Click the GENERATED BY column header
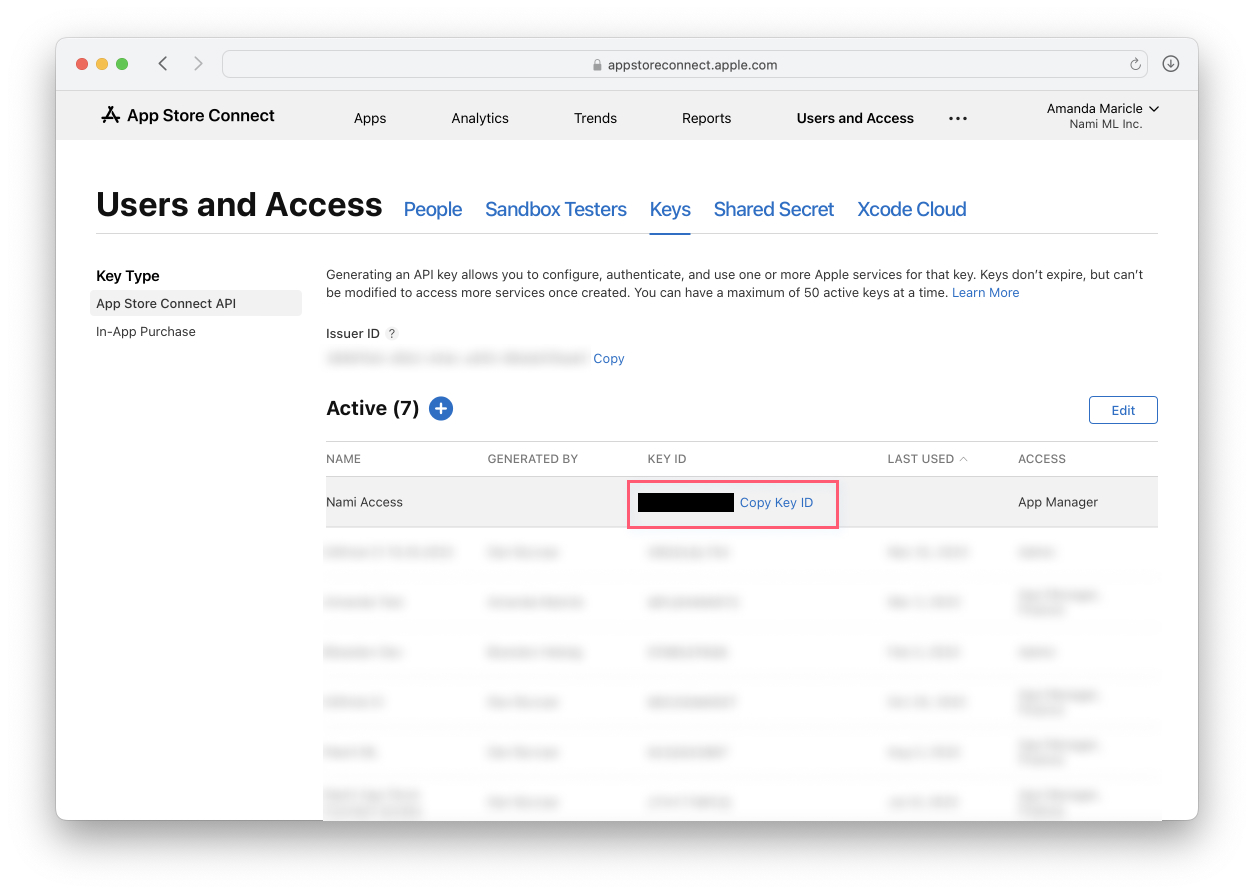Screen dimensions: 1254x894 tap(533, 459)
